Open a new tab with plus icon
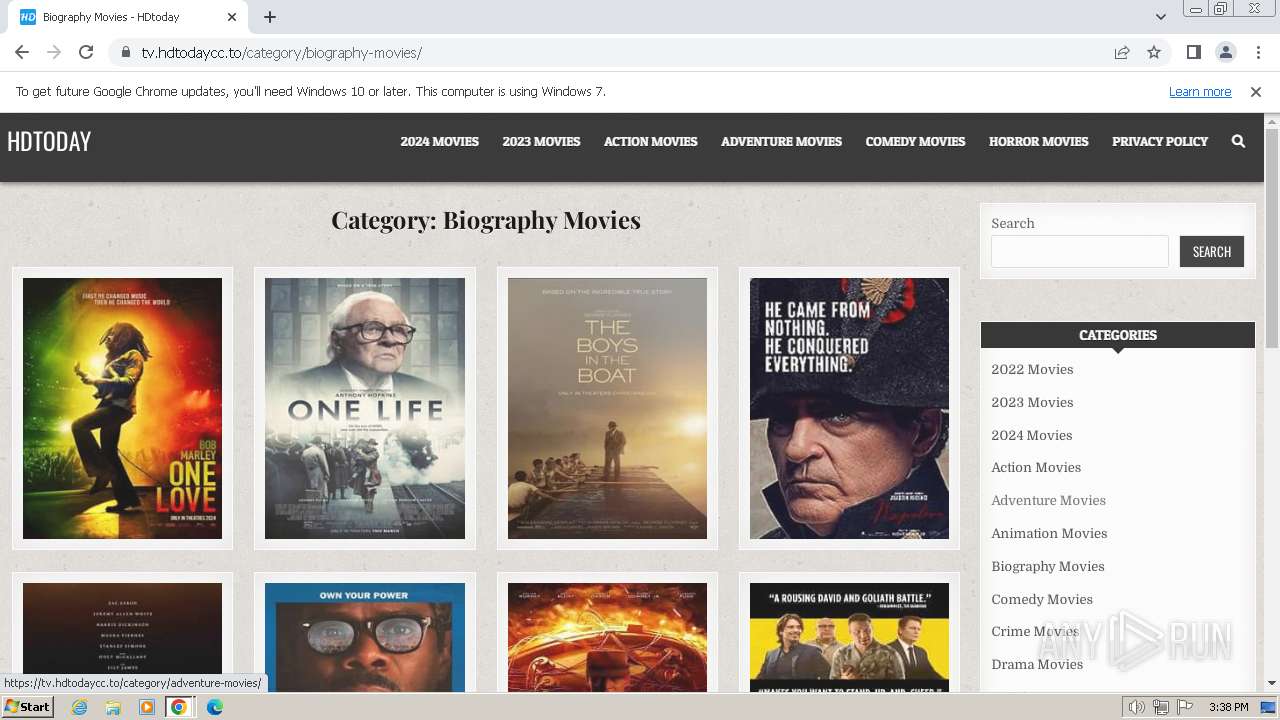1280x720 pixels. pos(270,17)
